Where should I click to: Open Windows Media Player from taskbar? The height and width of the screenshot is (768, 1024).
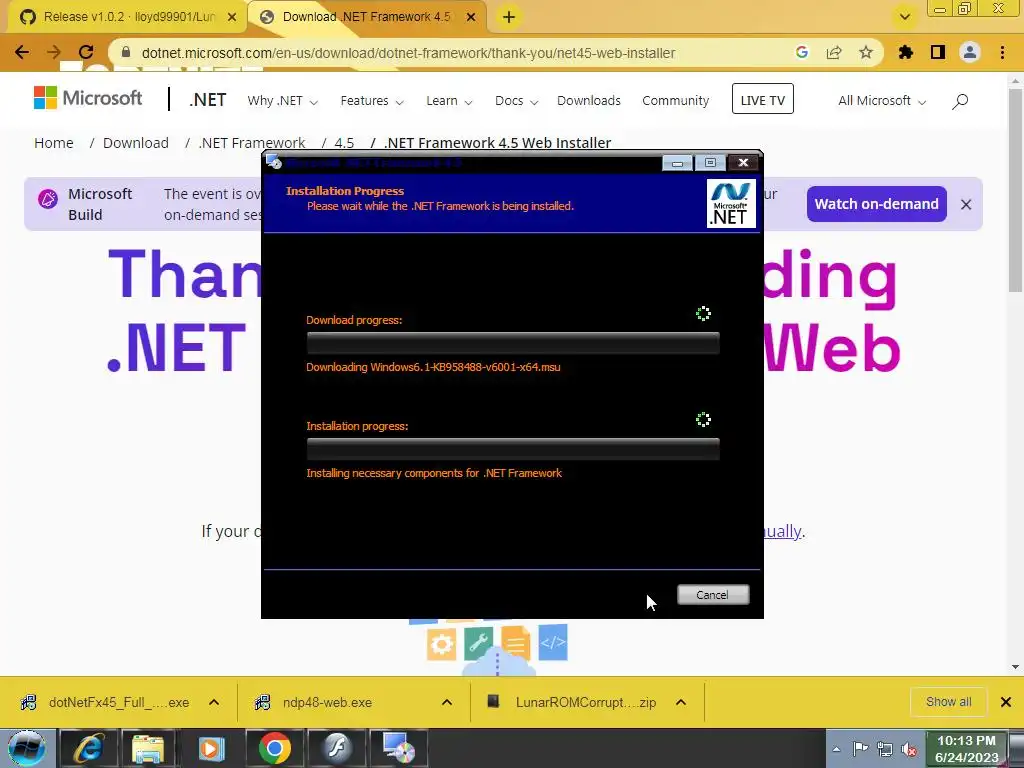(x=211, y=749)
